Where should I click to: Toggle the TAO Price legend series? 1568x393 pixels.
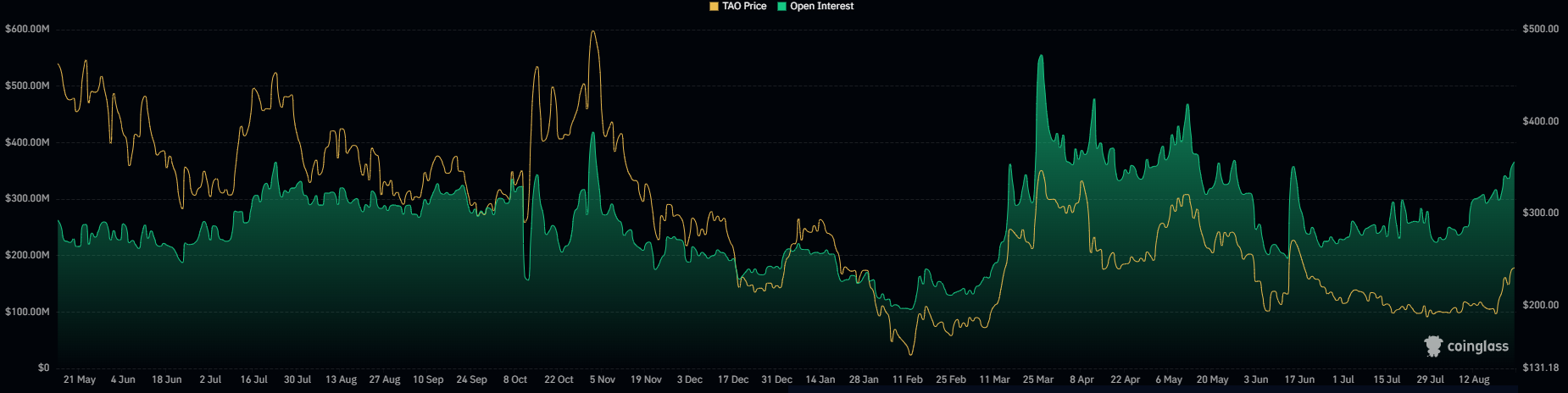point(738,6)
